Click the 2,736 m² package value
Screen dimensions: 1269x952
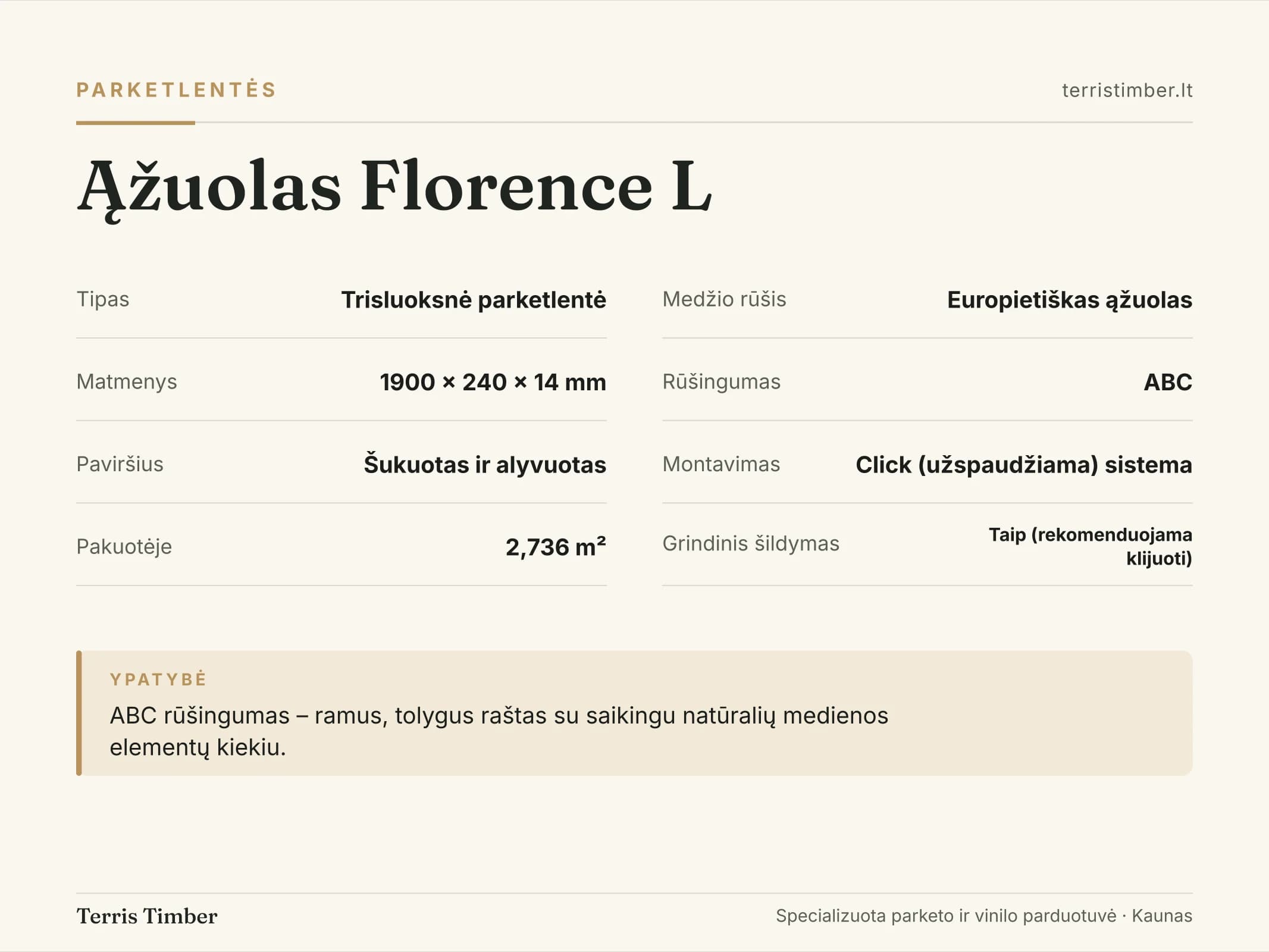556,547
